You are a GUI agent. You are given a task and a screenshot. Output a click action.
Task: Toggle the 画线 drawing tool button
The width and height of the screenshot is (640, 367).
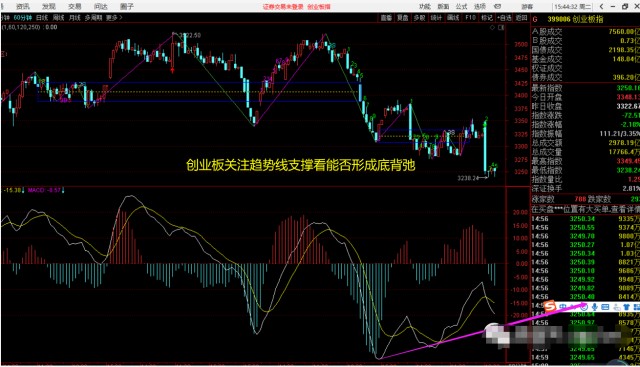pyautogui.click(x=453, y=18)
